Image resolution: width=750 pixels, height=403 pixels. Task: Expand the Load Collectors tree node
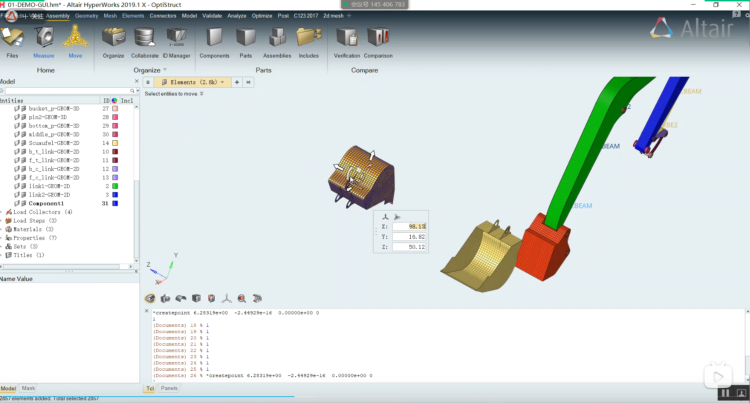tap(3, 212)
